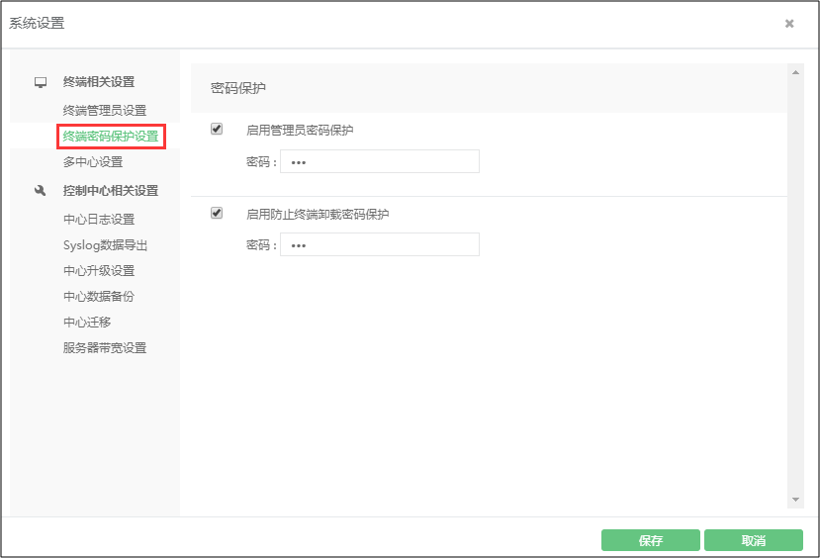Click the 取消 button
The height and width of the screenshot is (558, 820).
(753, 540)
